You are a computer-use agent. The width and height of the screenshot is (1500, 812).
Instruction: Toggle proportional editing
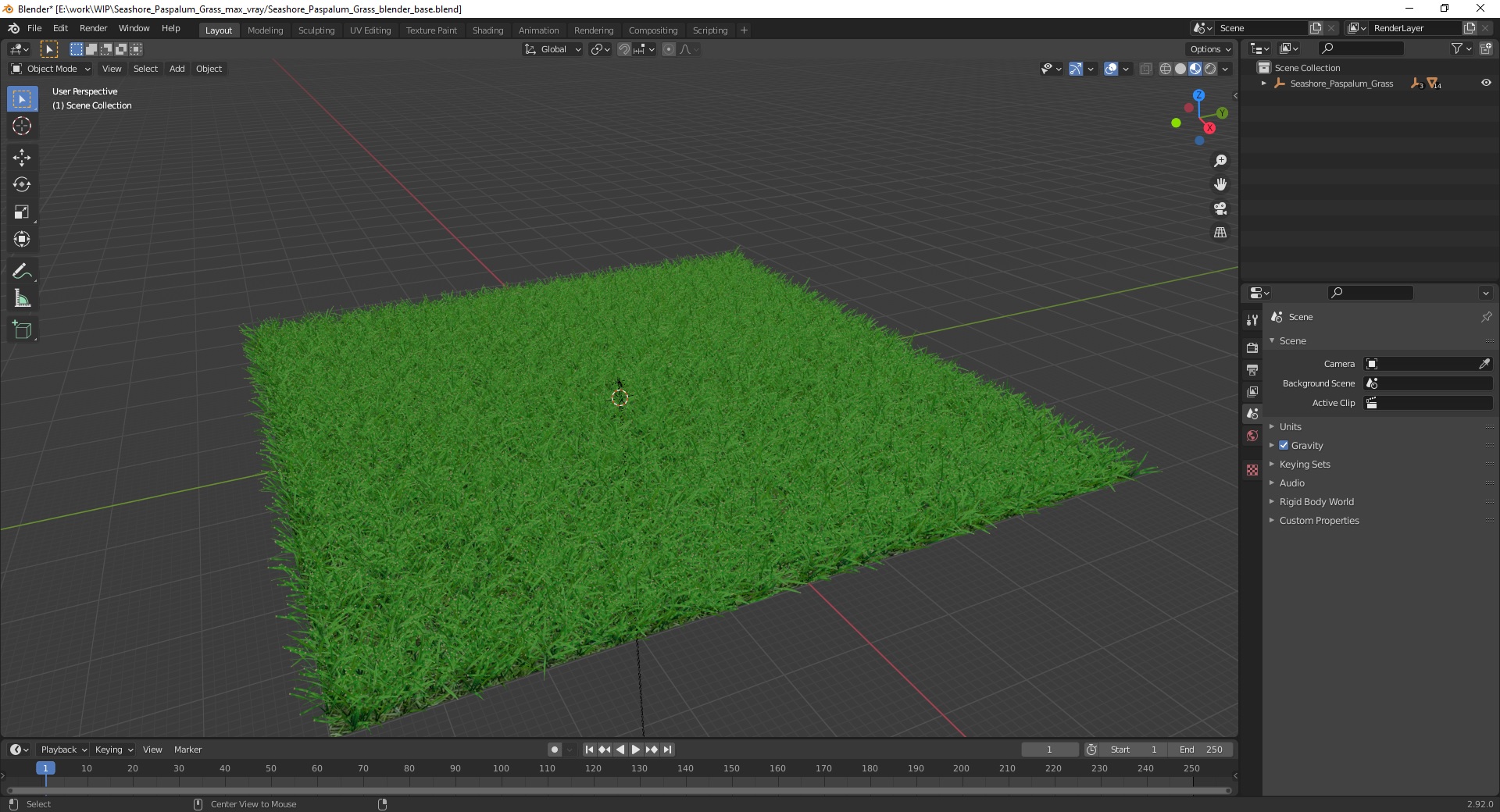[669, 49]
